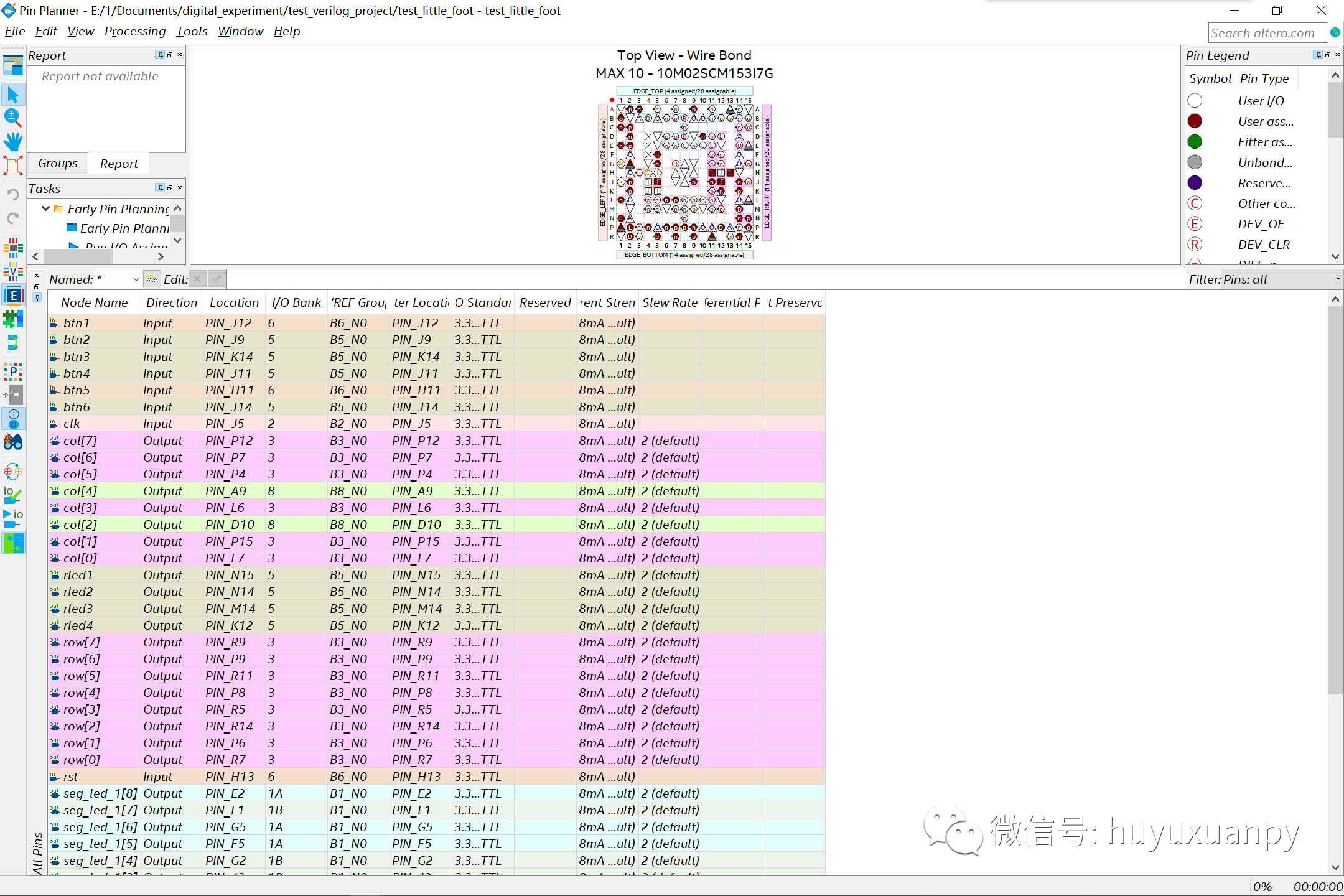This screenshot has width=1344, height=896.
Task: Open the Filter Pins: all dropdown
Action: [1337, 279]
